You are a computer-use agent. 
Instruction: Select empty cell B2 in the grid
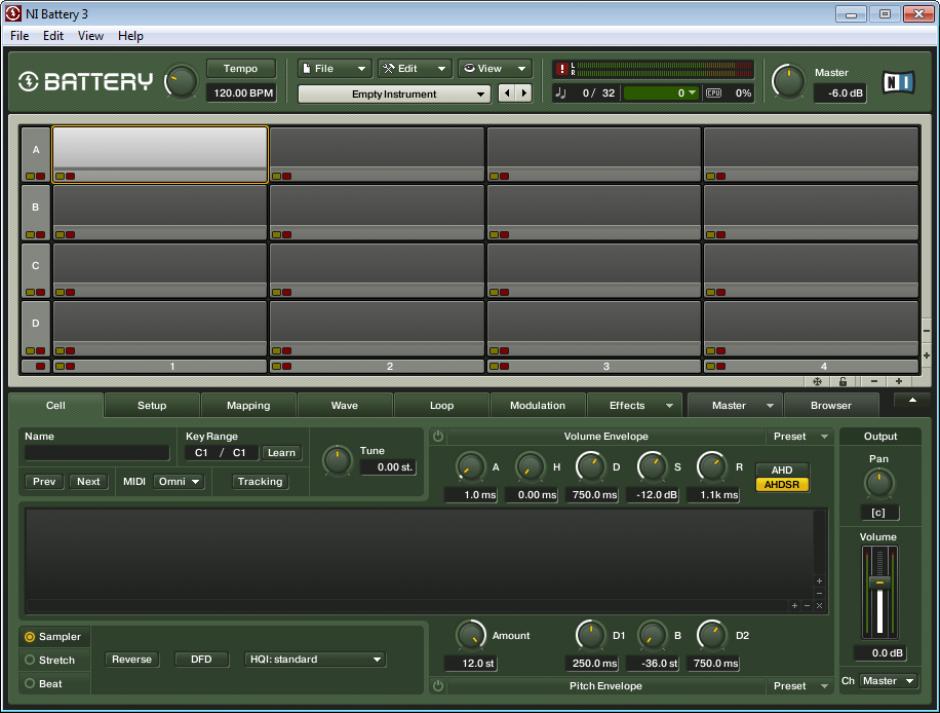[x=376, y=212]
